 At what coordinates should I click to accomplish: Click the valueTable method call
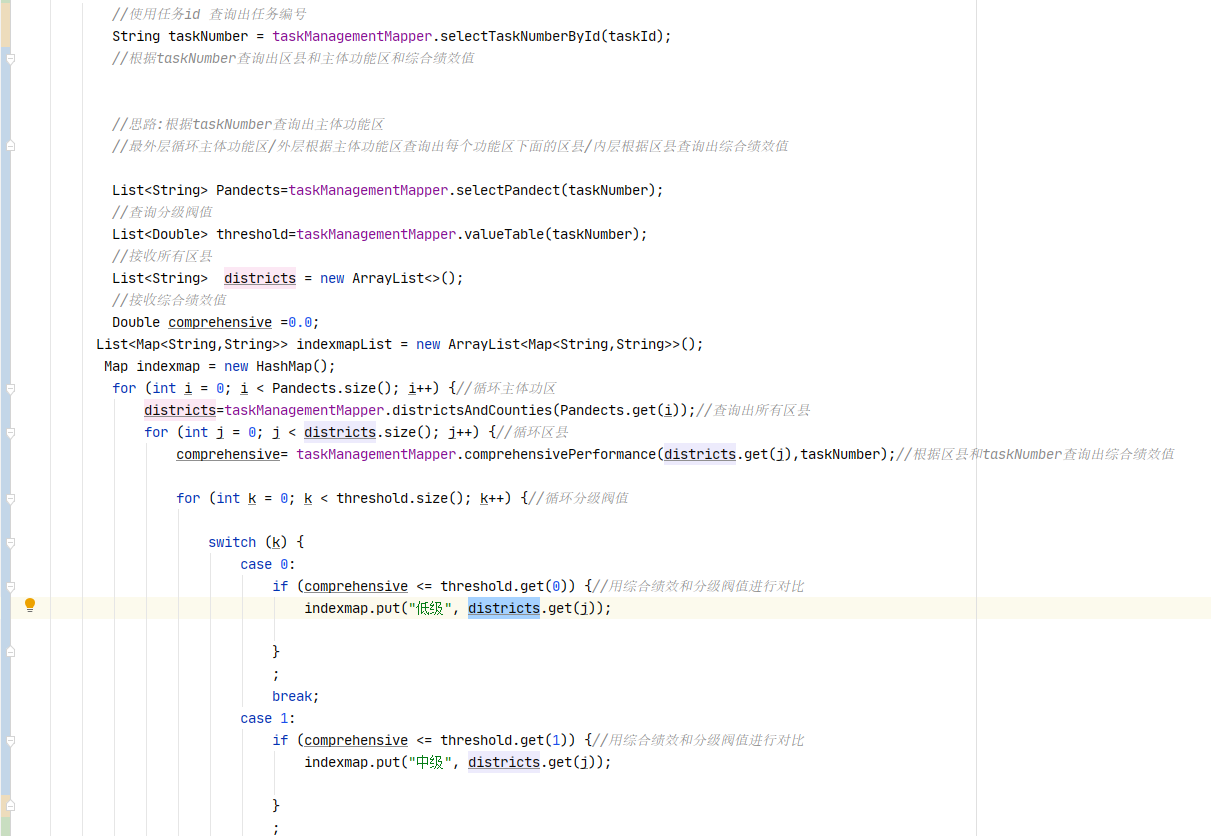click(x=504, y=234)
